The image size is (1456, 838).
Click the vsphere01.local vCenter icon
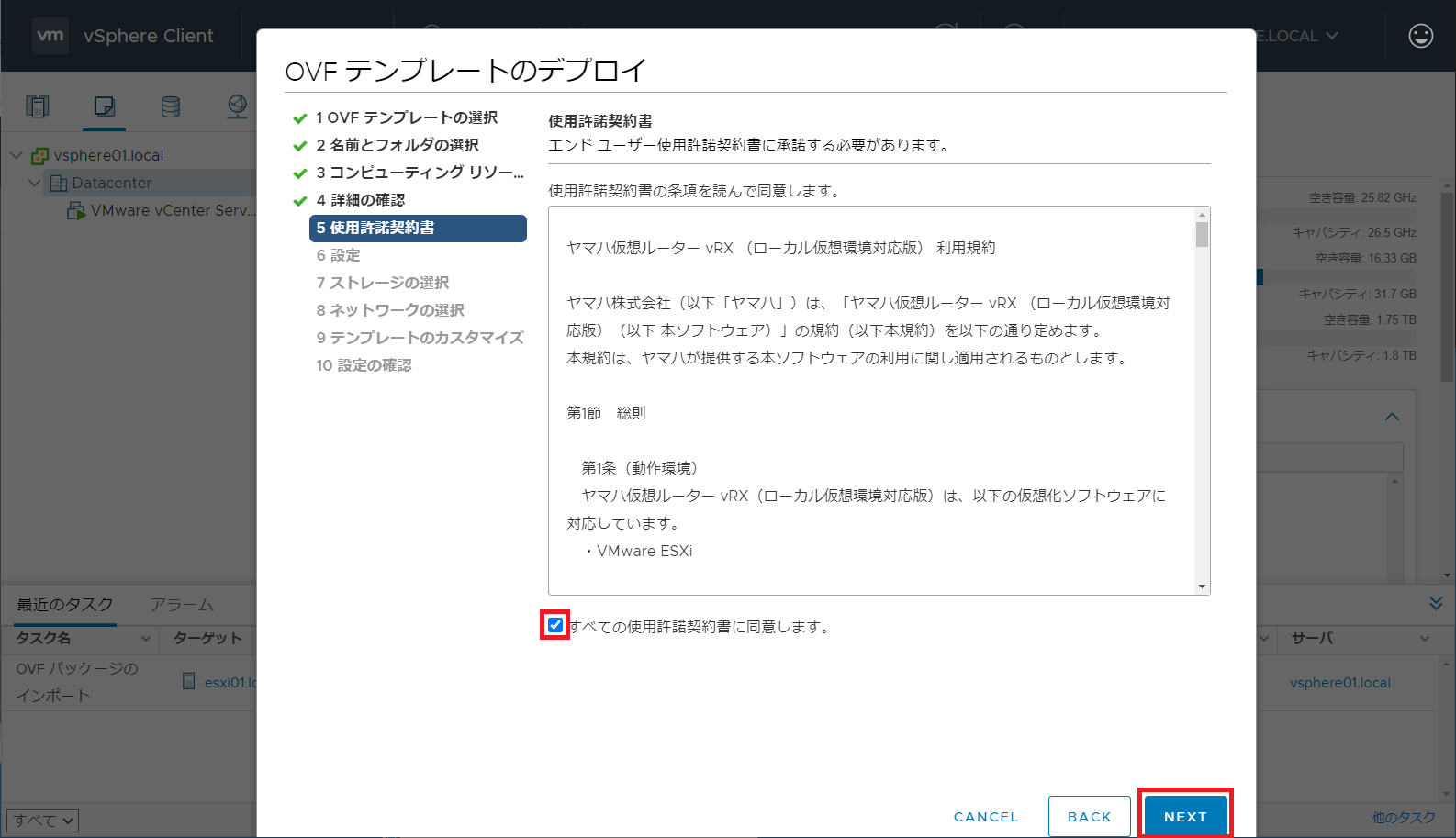39,155
